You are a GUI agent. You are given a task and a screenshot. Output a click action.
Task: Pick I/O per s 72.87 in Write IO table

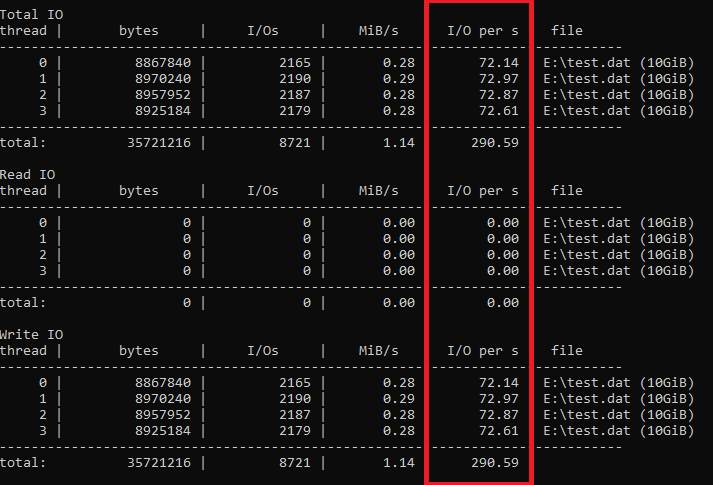499,415
